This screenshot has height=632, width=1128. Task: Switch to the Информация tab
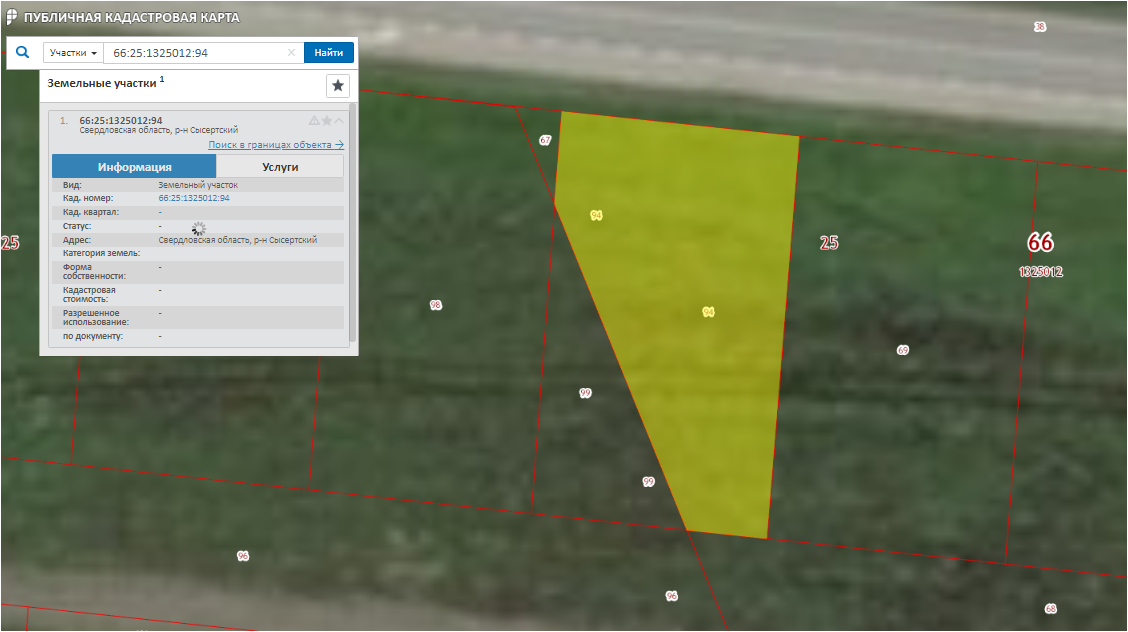pos(134,167)
